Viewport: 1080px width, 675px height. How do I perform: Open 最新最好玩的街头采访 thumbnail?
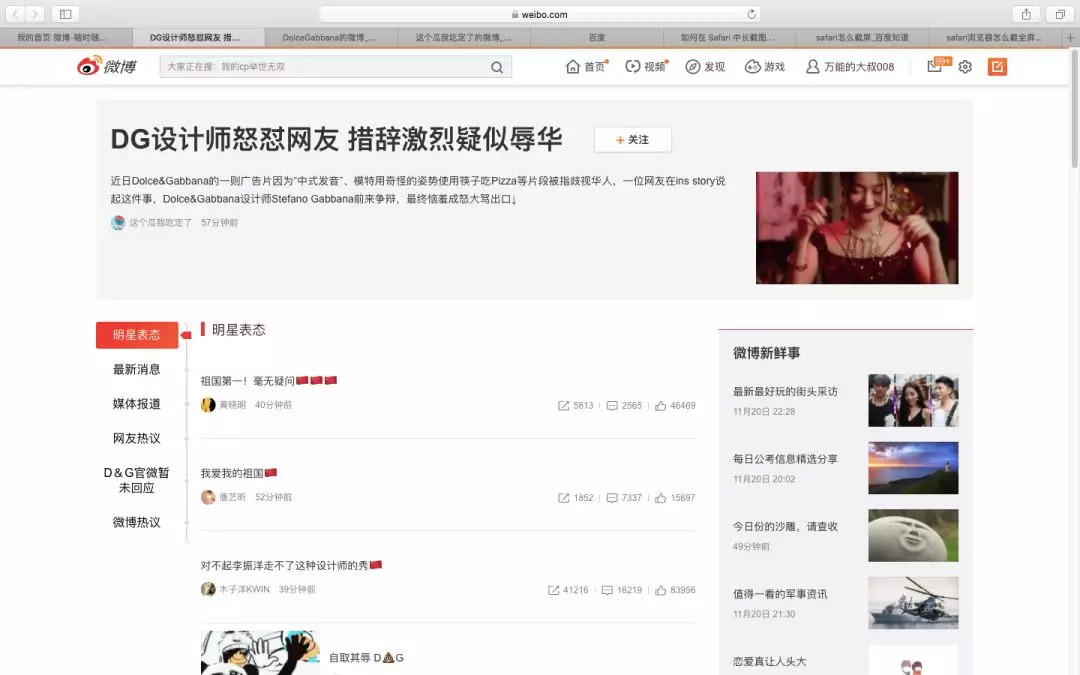tap(913, 400)
